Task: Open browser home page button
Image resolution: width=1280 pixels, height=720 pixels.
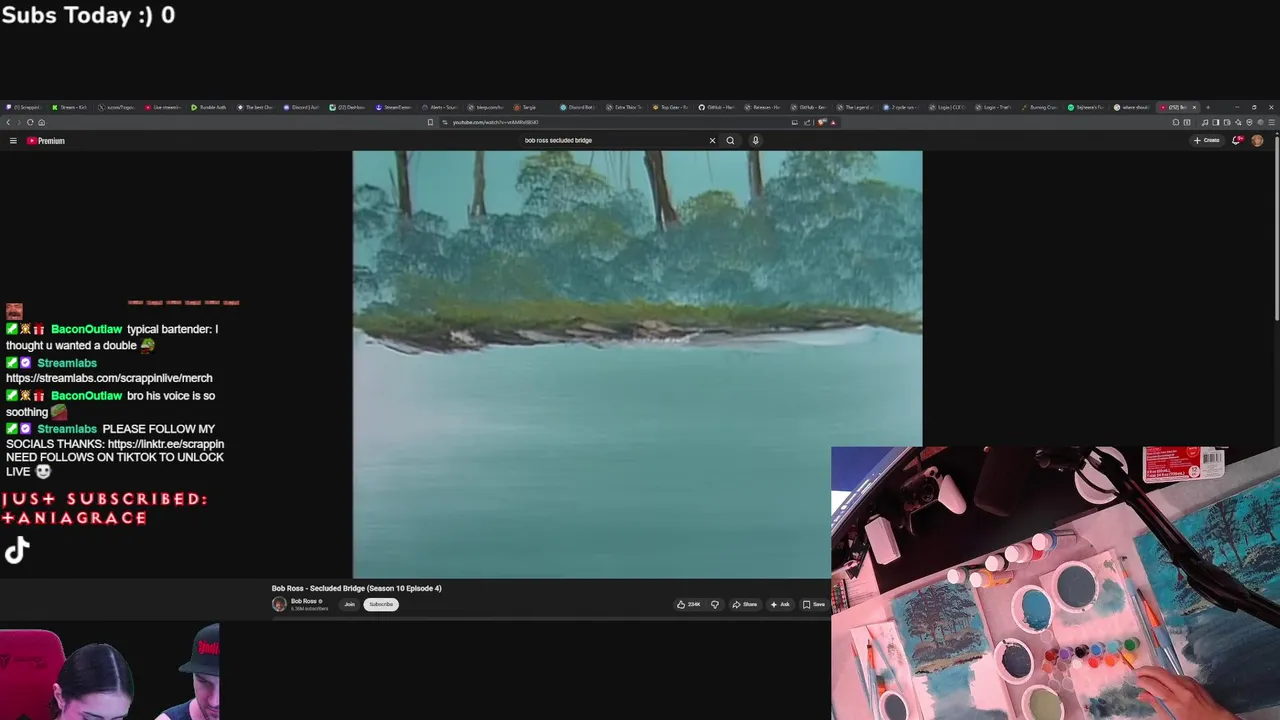Action: coord(41,122)
